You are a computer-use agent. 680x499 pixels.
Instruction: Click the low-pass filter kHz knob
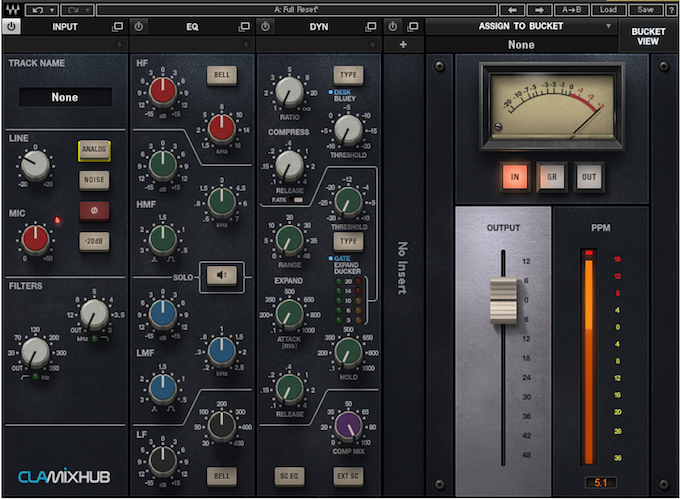94,314
